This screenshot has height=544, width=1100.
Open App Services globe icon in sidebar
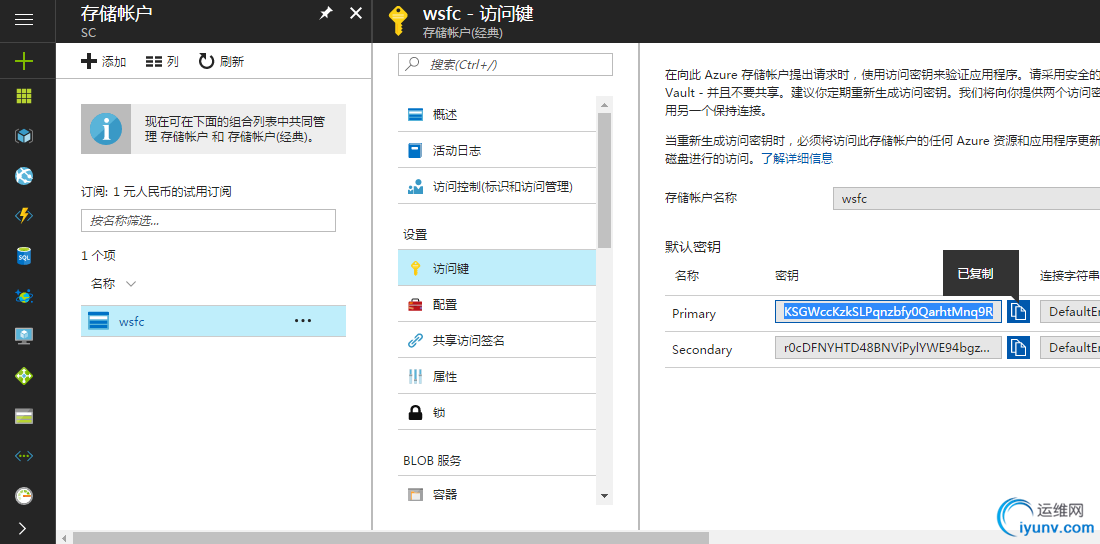click(24, 175)
